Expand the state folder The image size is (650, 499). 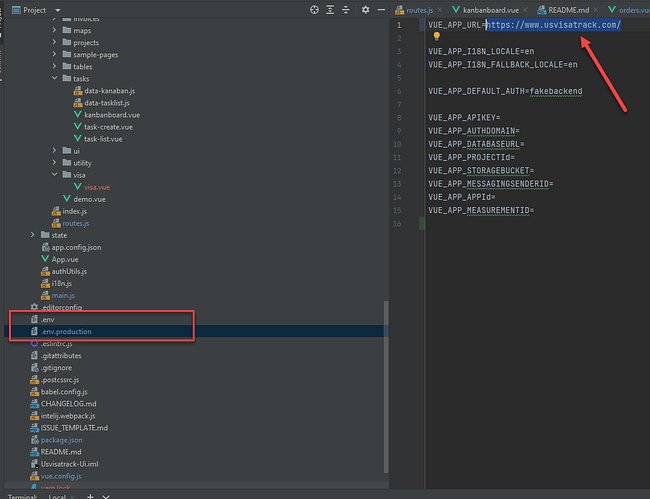coord(33,235)
